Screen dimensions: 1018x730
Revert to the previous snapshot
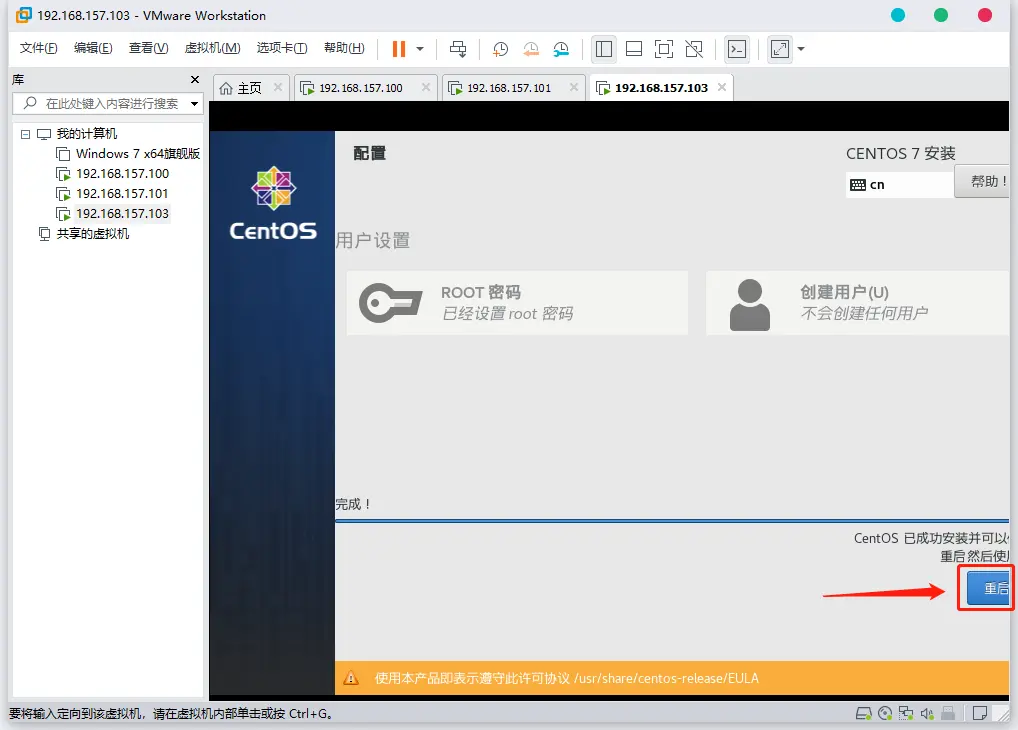530,49
